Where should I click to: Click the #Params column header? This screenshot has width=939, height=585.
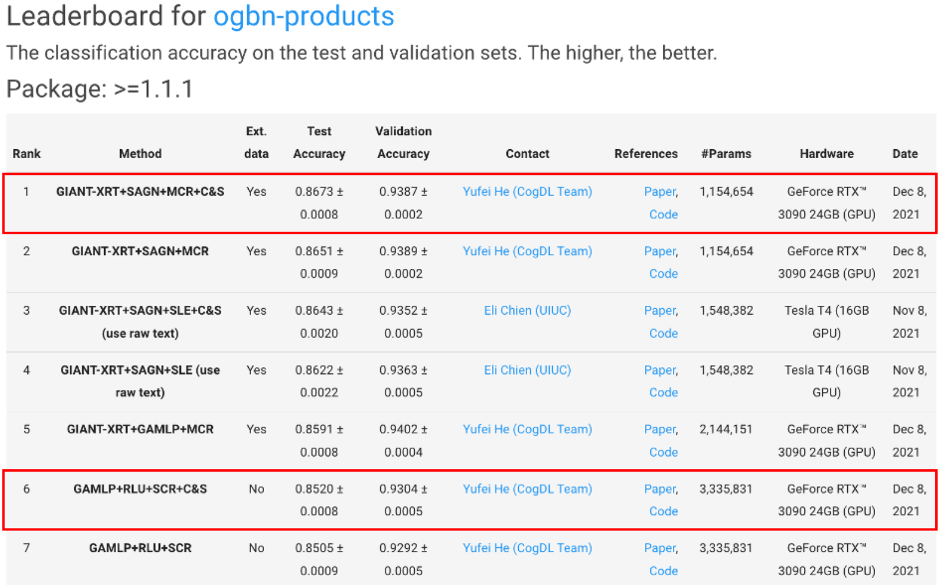pos(726,154)
